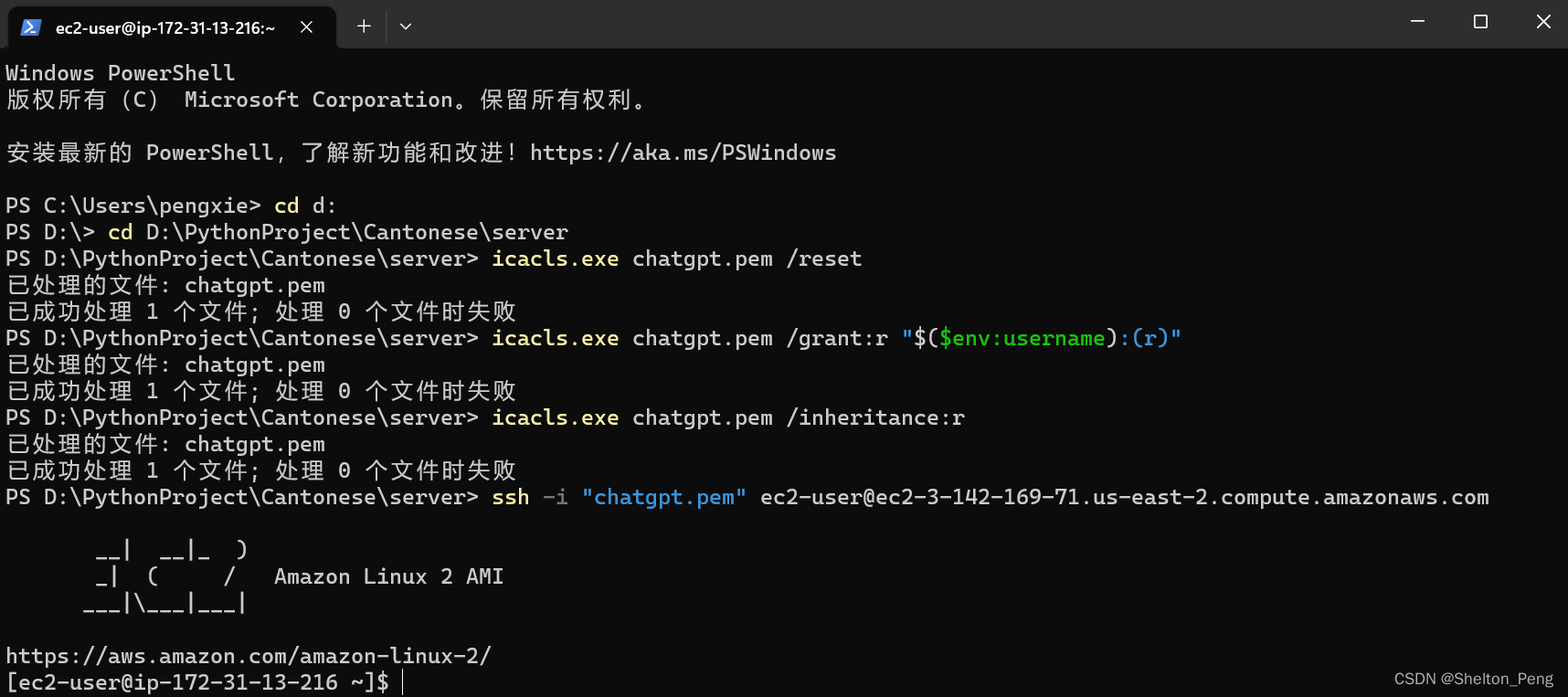Click the yellow ssh command word
The height and width of the screenshot is (697, 1568).
click(x=511, y=497)
